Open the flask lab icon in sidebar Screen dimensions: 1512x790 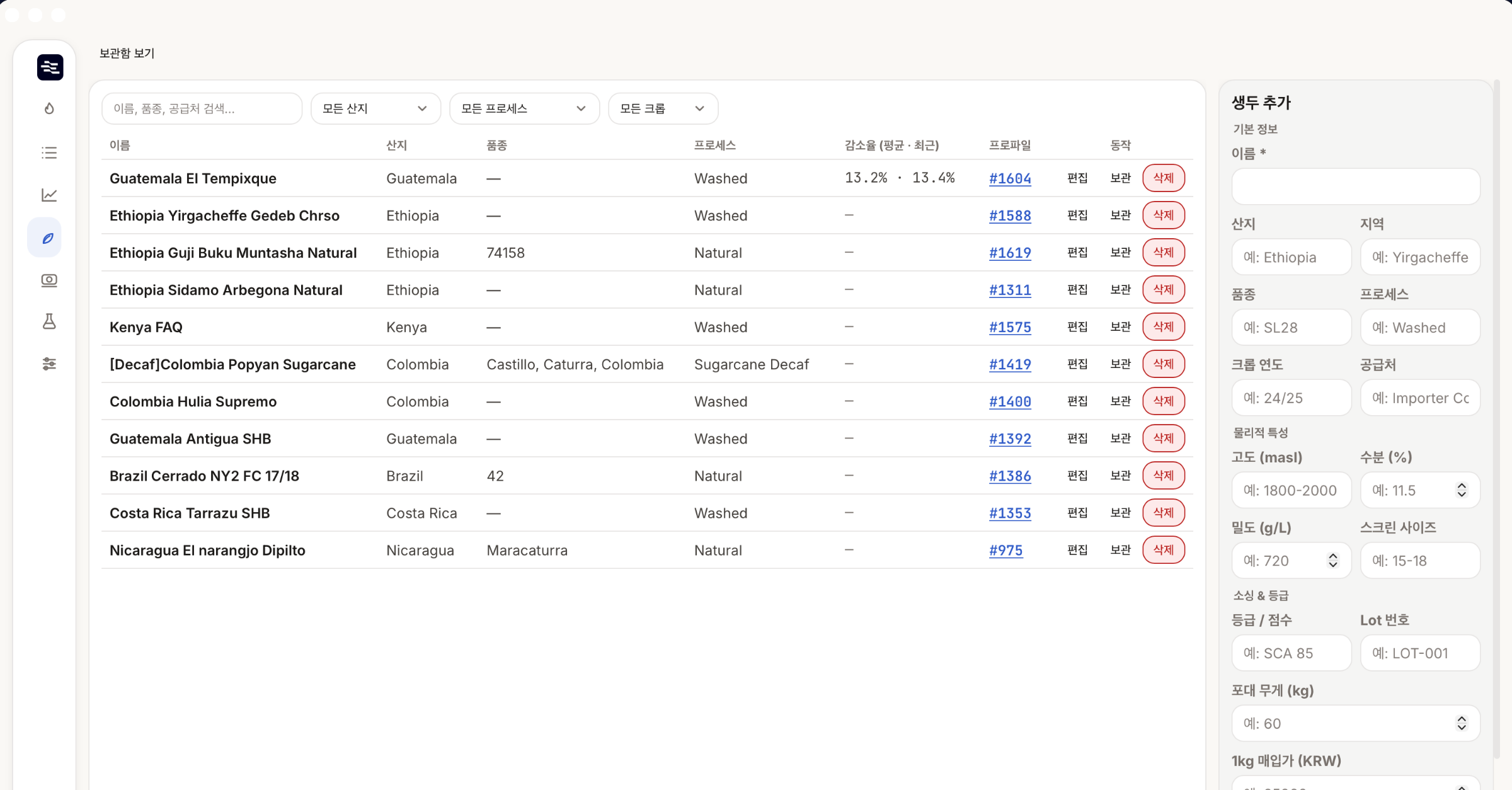pyautogui.click(x=49, y=322)
